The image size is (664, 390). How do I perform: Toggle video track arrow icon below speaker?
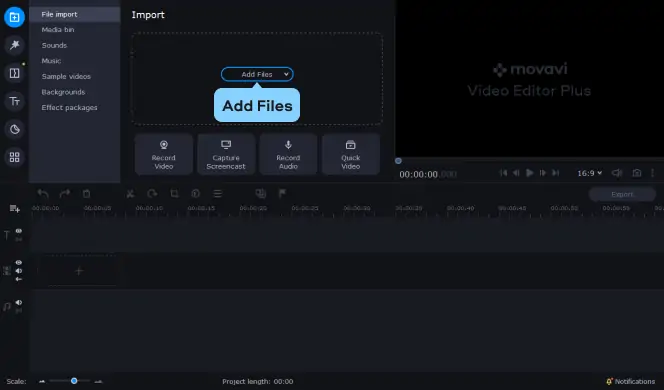click(19, 279)
